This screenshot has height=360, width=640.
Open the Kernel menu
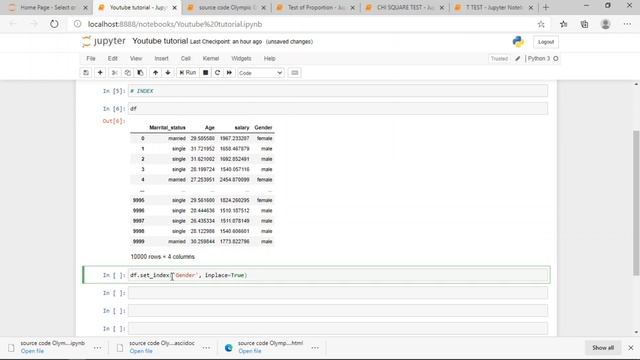211,58
